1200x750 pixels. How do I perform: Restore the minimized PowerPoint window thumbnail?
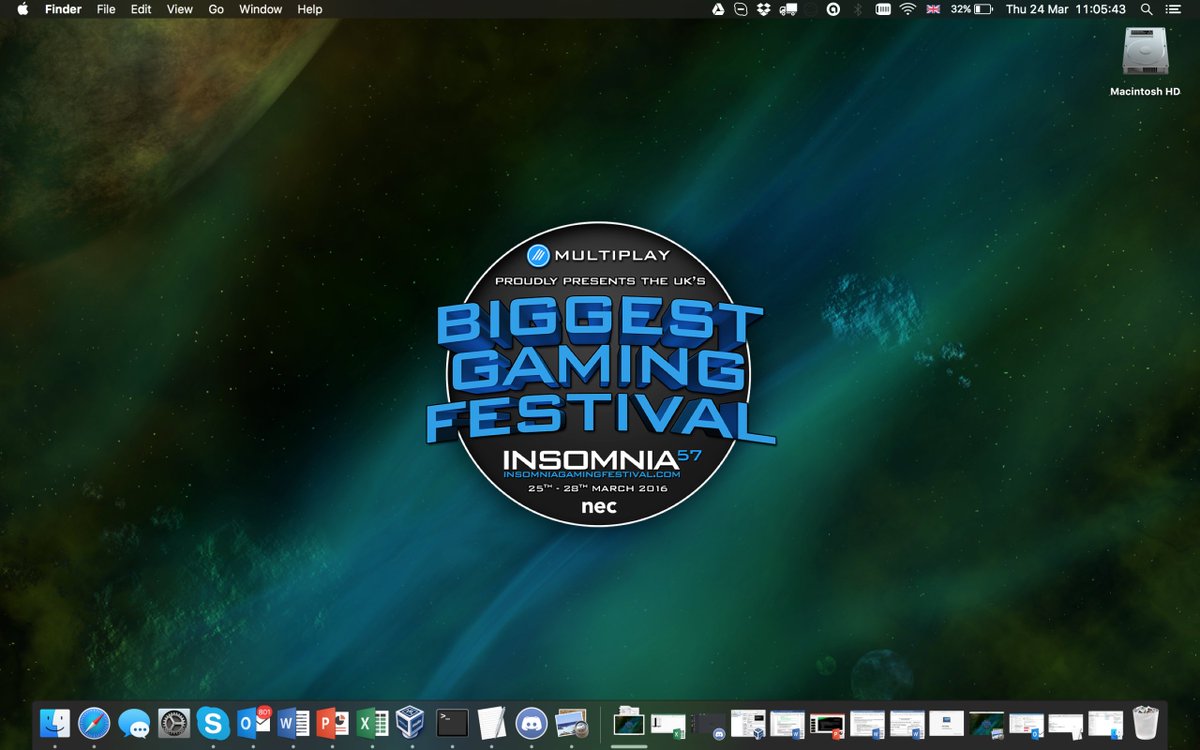(x=828, y=724)
